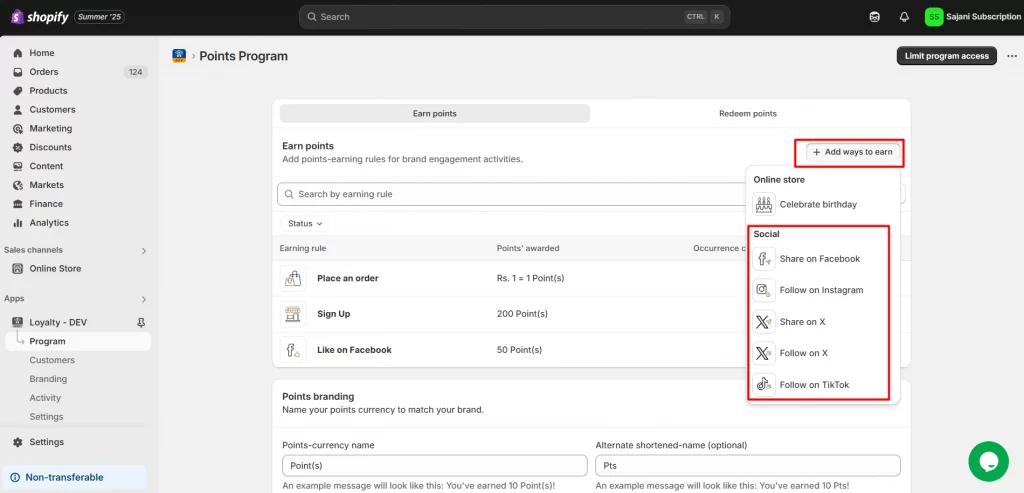
Task: Click the Search by earning rule field
Action: click(x=513, y=195)
